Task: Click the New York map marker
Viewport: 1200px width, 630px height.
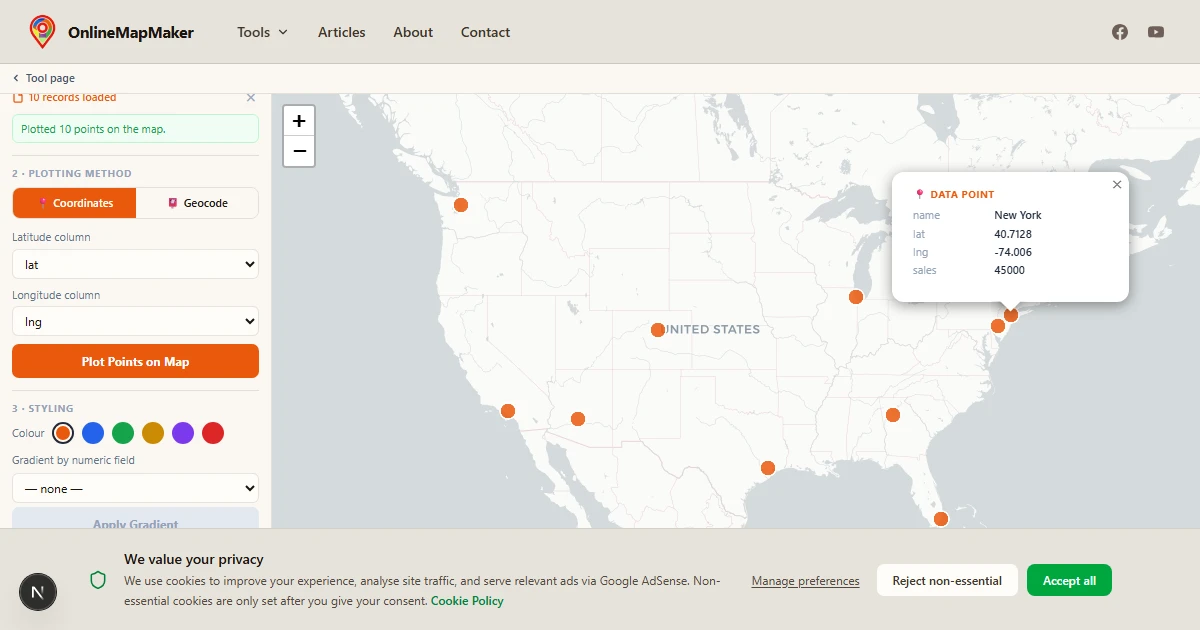Action: pyautogui.click(x=1011, y=315)
